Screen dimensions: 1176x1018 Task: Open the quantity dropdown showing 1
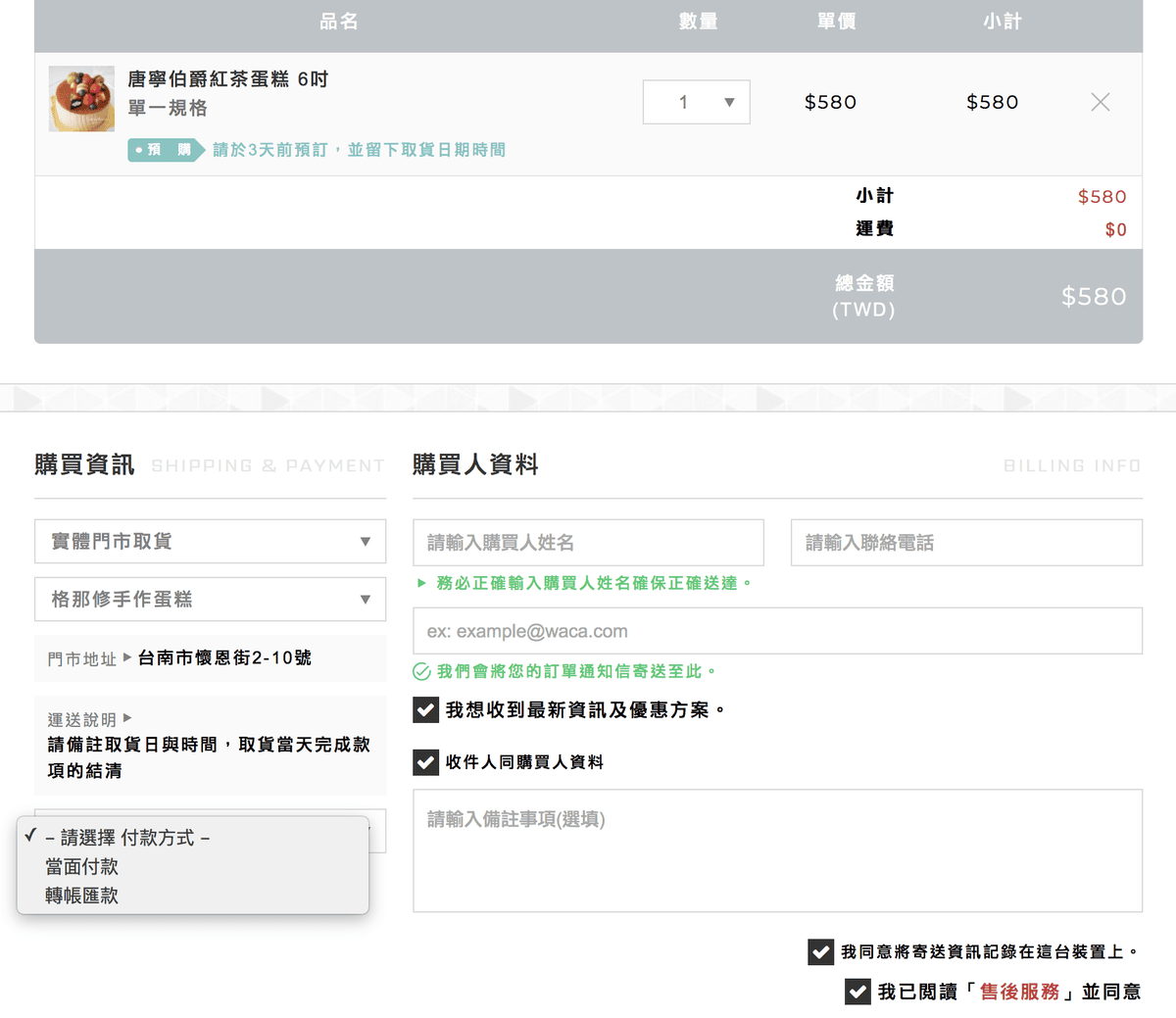(696, 102)
